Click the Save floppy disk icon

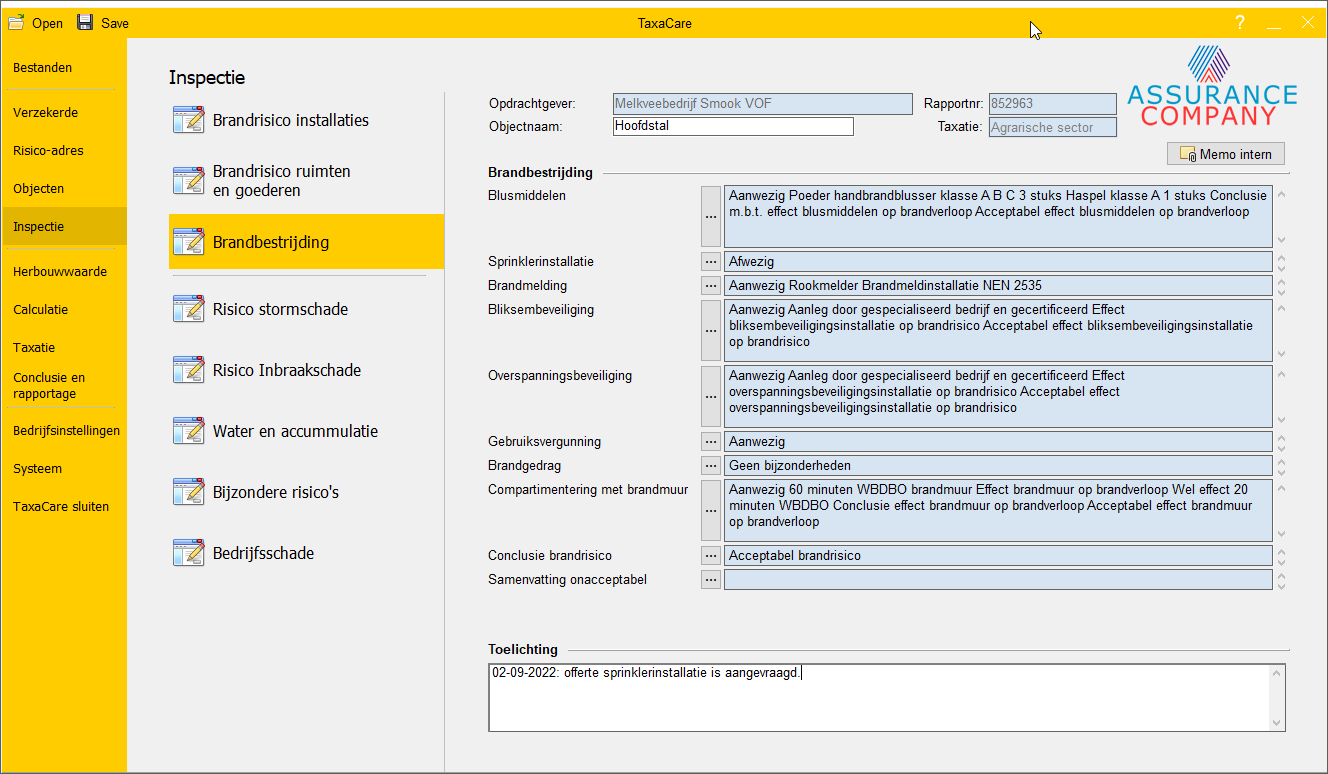[x=85, y=22]
